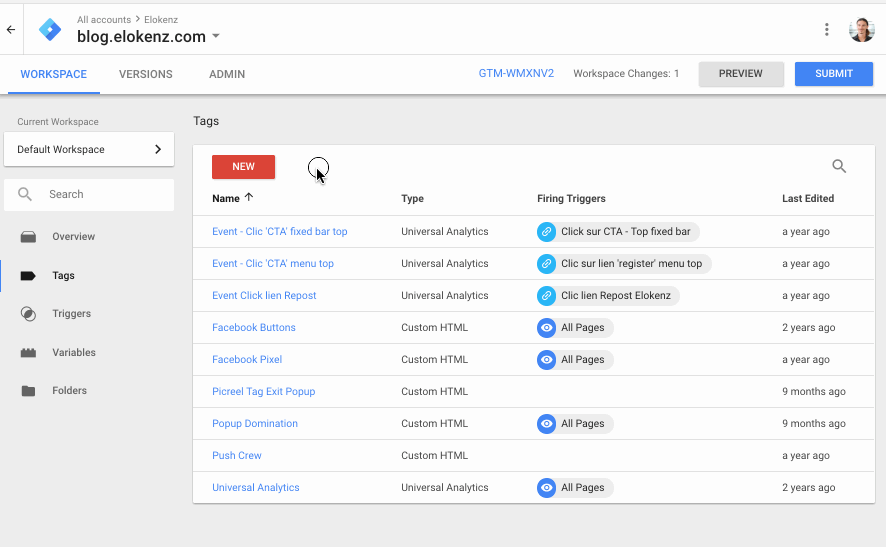The height and width of the screenshot is (547, 886).
Task: Click 'Custom HTML' in Push Crew row
Action: (x=435, y=455)
